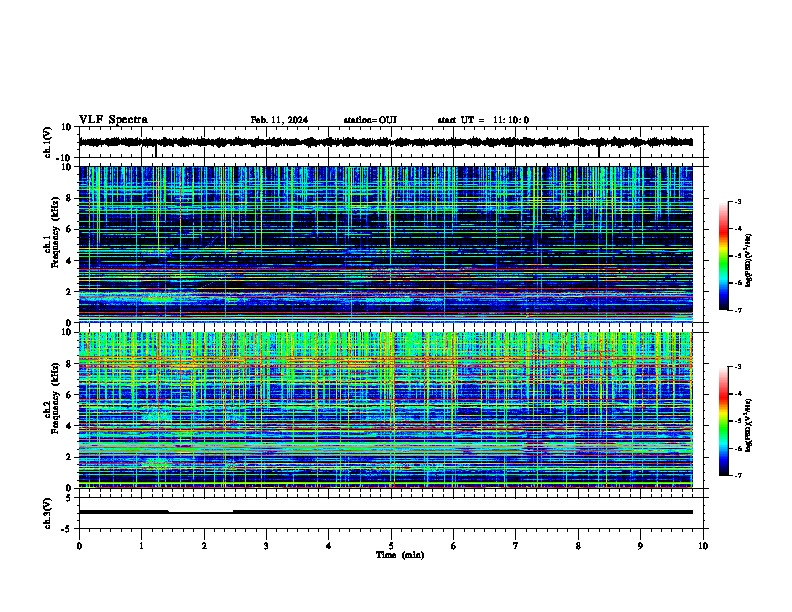Click the "8" tick on ch.1 frequency axis
The height and width of the screenshot is (612, 792).
pyautogui.click(x=70, y=198)
